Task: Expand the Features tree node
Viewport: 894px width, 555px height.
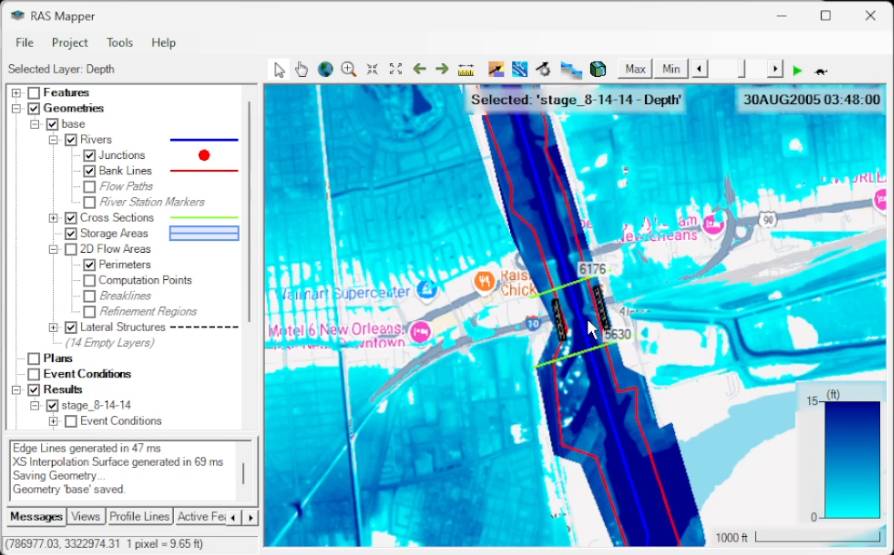Action: click(x=16, y=93)
